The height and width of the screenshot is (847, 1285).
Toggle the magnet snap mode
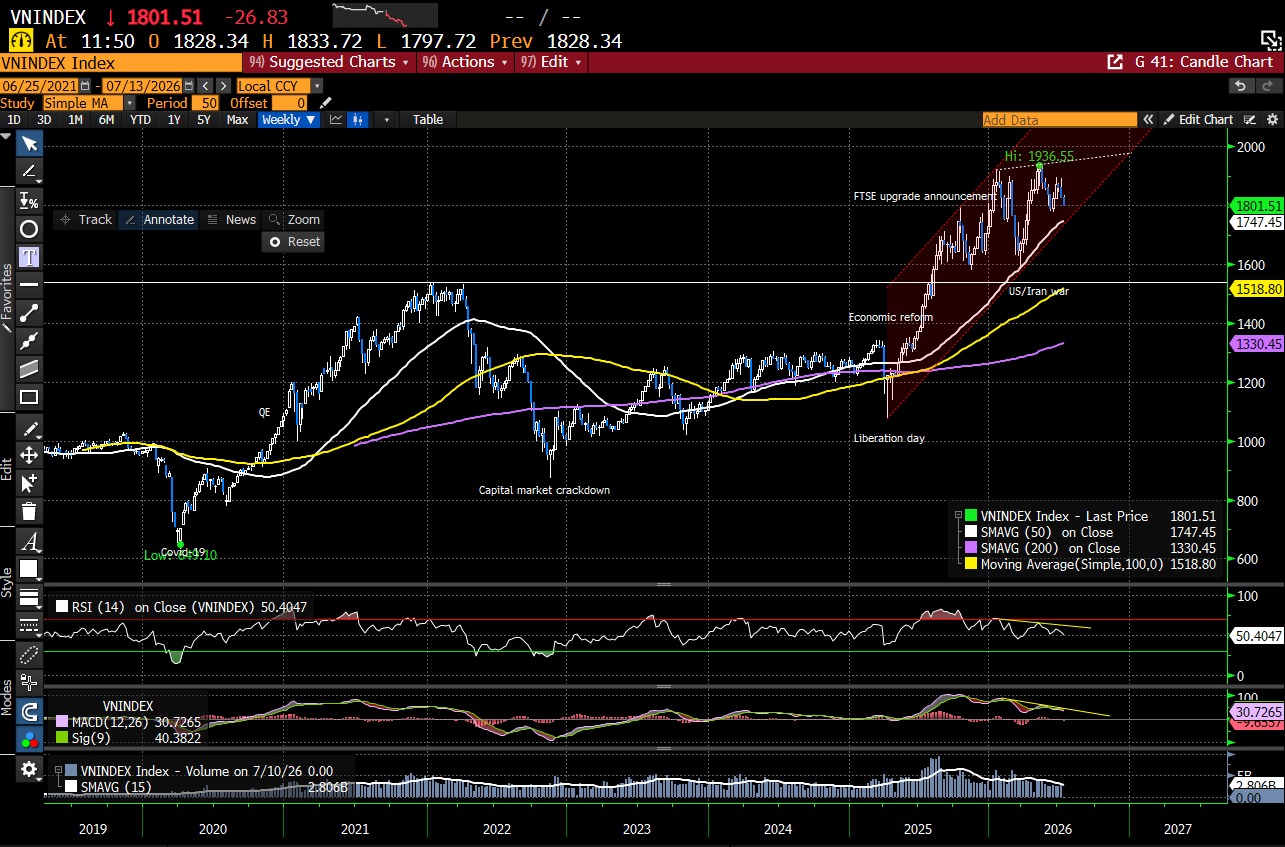(29, 712)
